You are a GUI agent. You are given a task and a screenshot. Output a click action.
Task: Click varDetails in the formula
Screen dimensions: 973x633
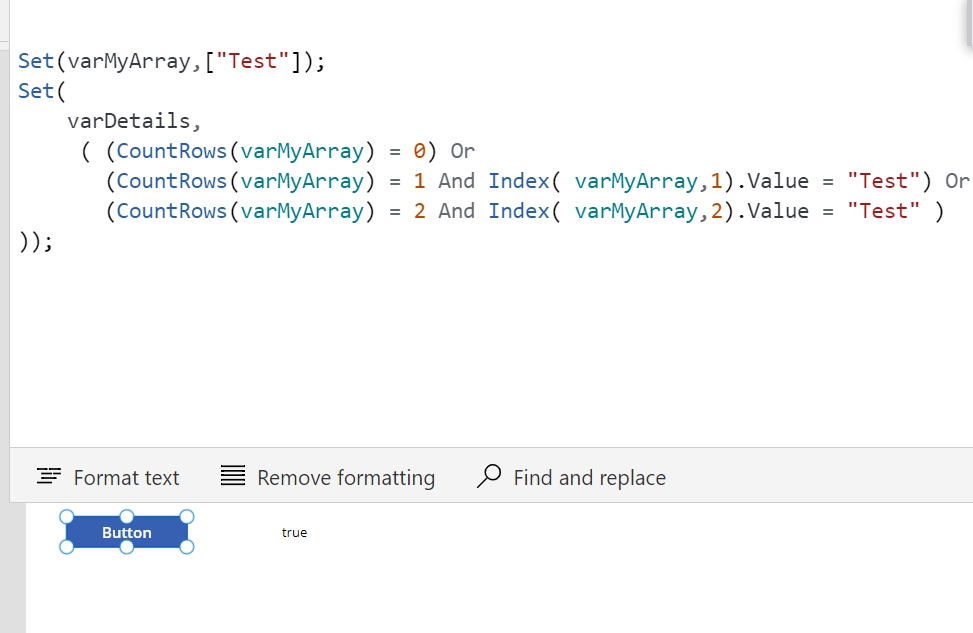pos(128,121)
